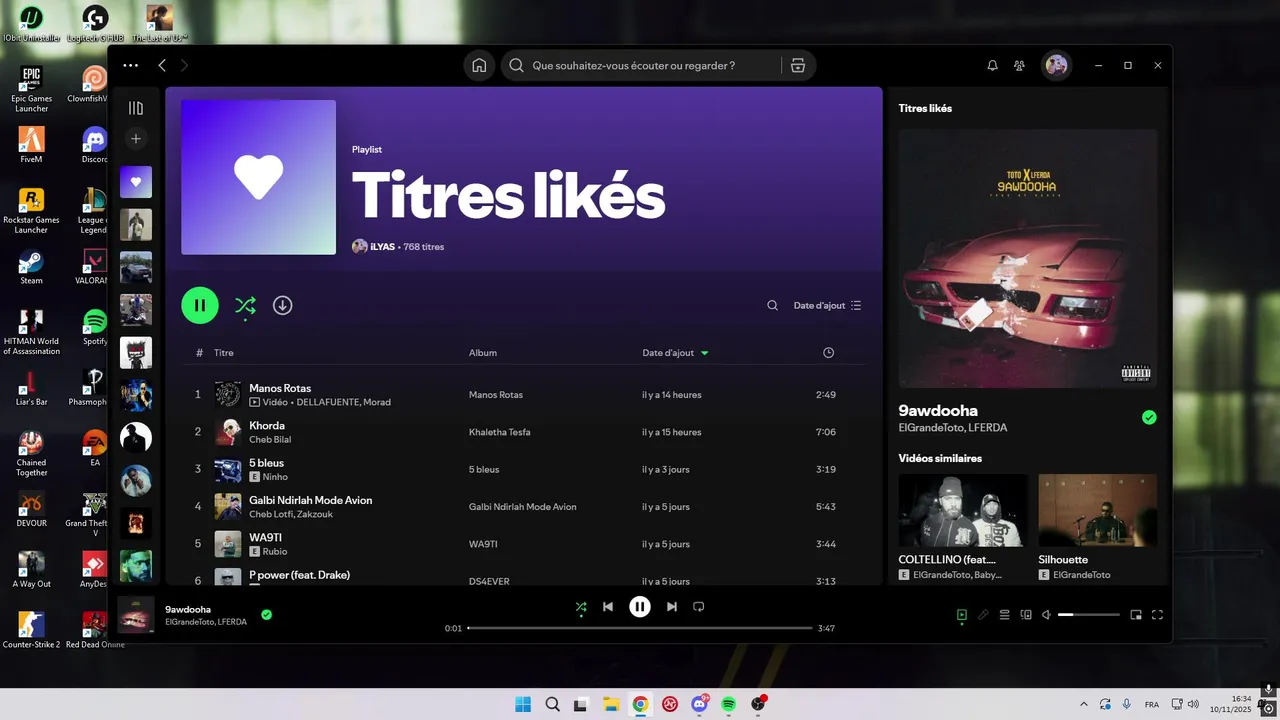This screenshot has width=1280, height=720.
Task: Toggle repeat mode icon
Action: pos(699,606)
